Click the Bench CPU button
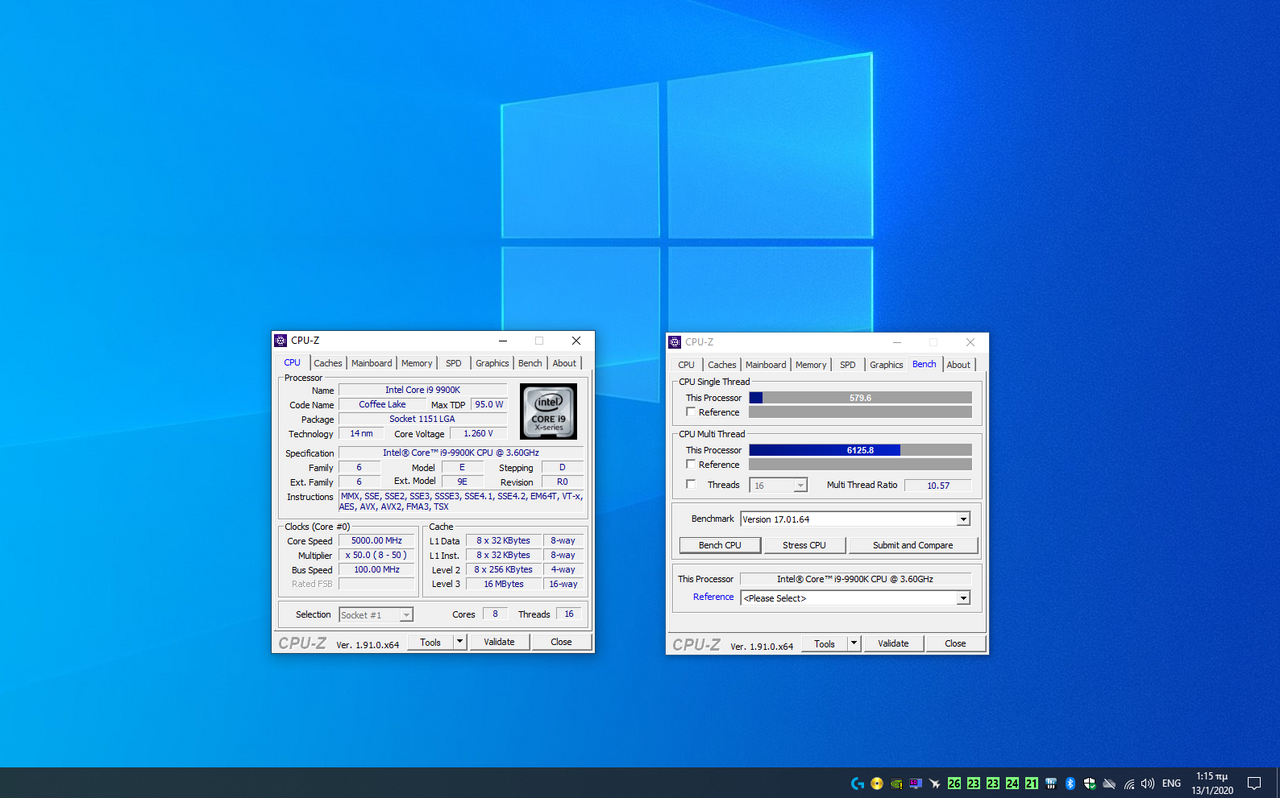This screenshot has width=1280, height=798. coord(720,545)
